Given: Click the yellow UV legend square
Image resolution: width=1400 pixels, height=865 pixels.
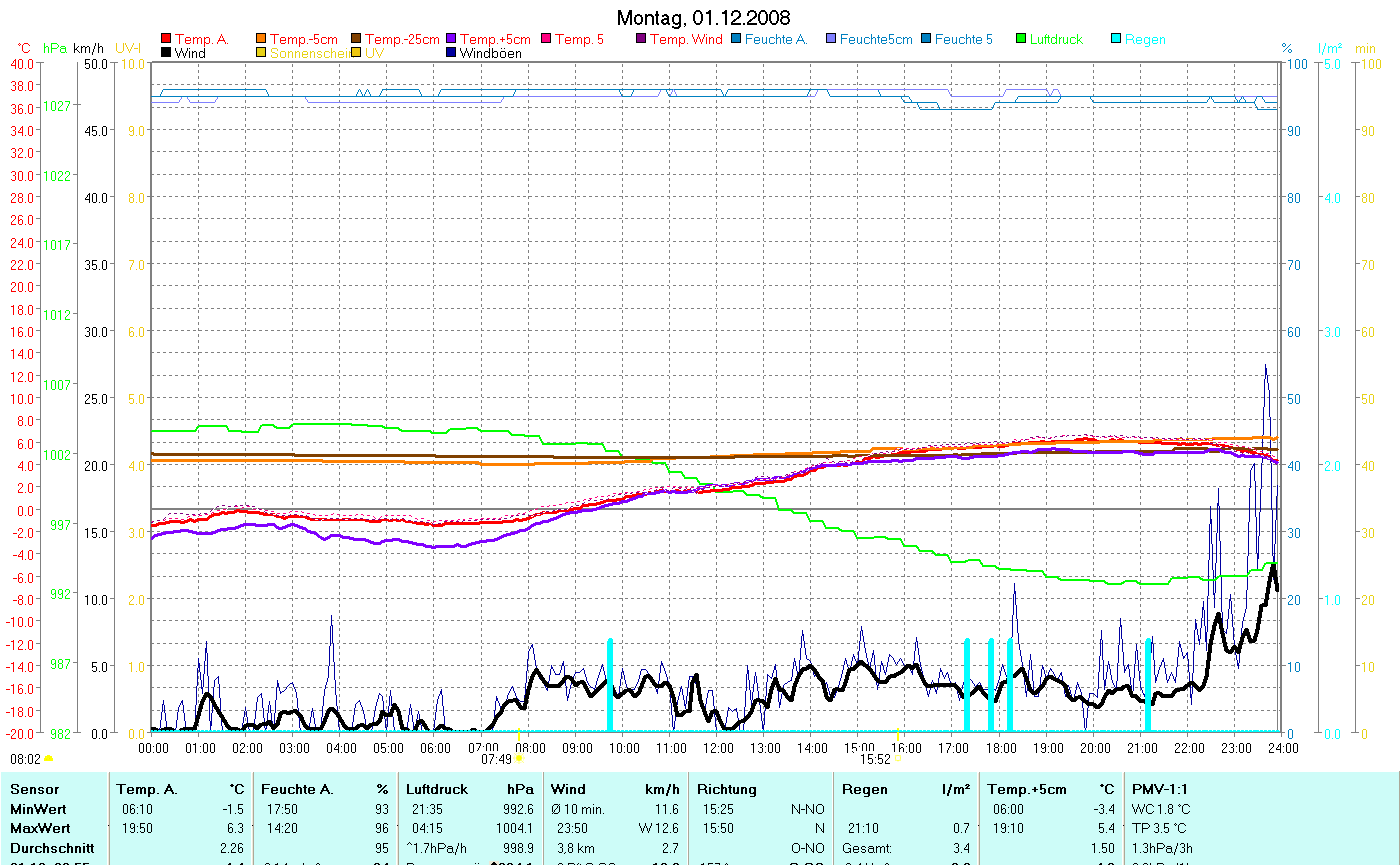Looking at the screenshot, I should click(x=357, y=53).
